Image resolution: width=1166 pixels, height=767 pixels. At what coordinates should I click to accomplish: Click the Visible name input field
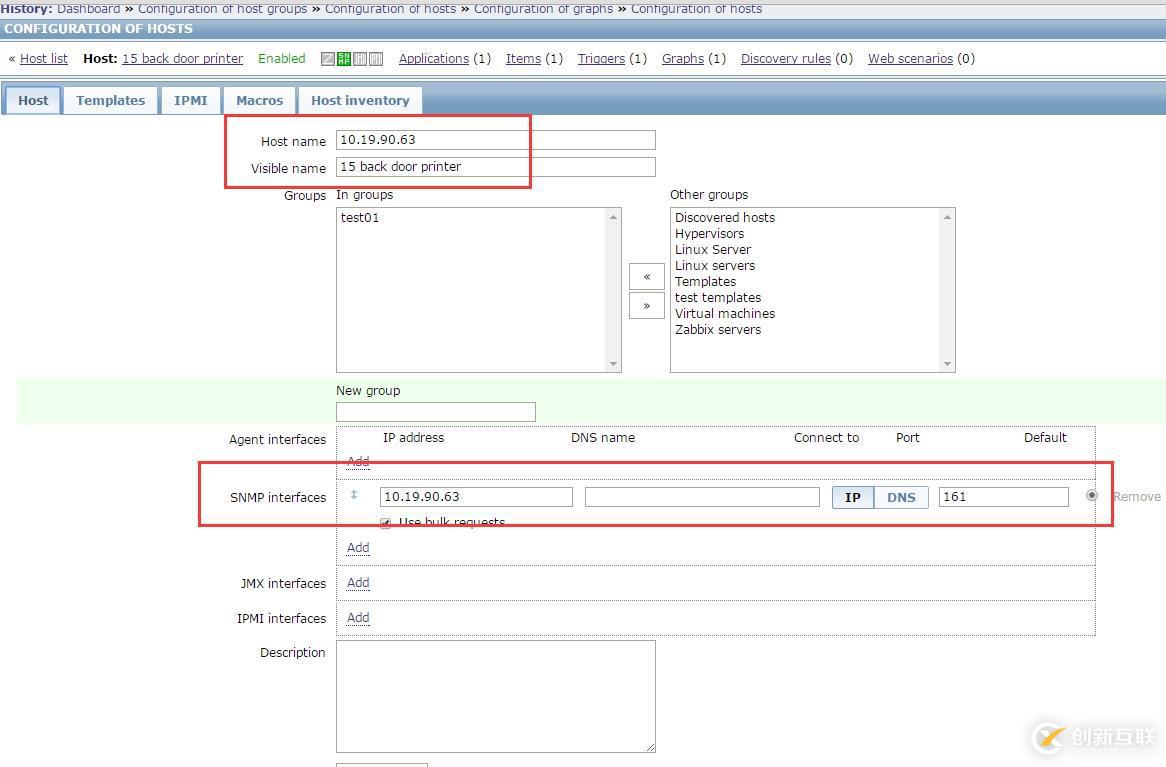click(495, 167)
